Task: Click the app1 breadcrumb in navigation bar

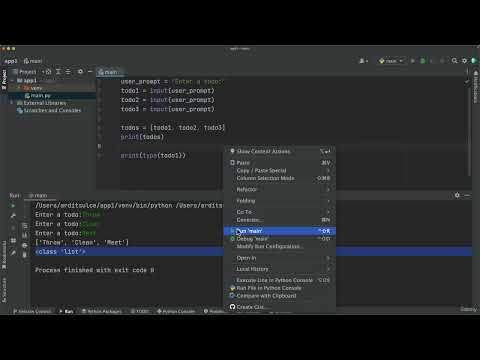Action: (11, 61)
